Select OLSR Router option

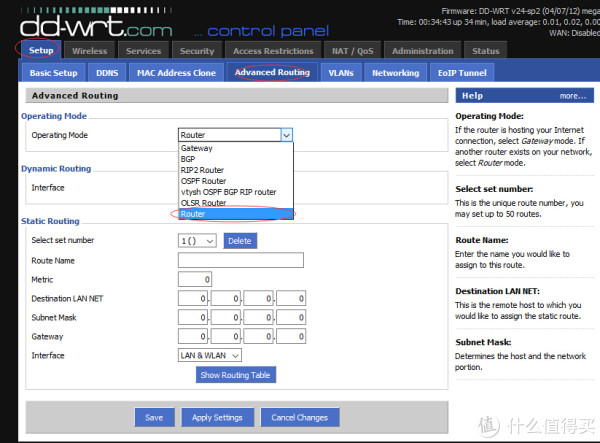click(236, 203)
